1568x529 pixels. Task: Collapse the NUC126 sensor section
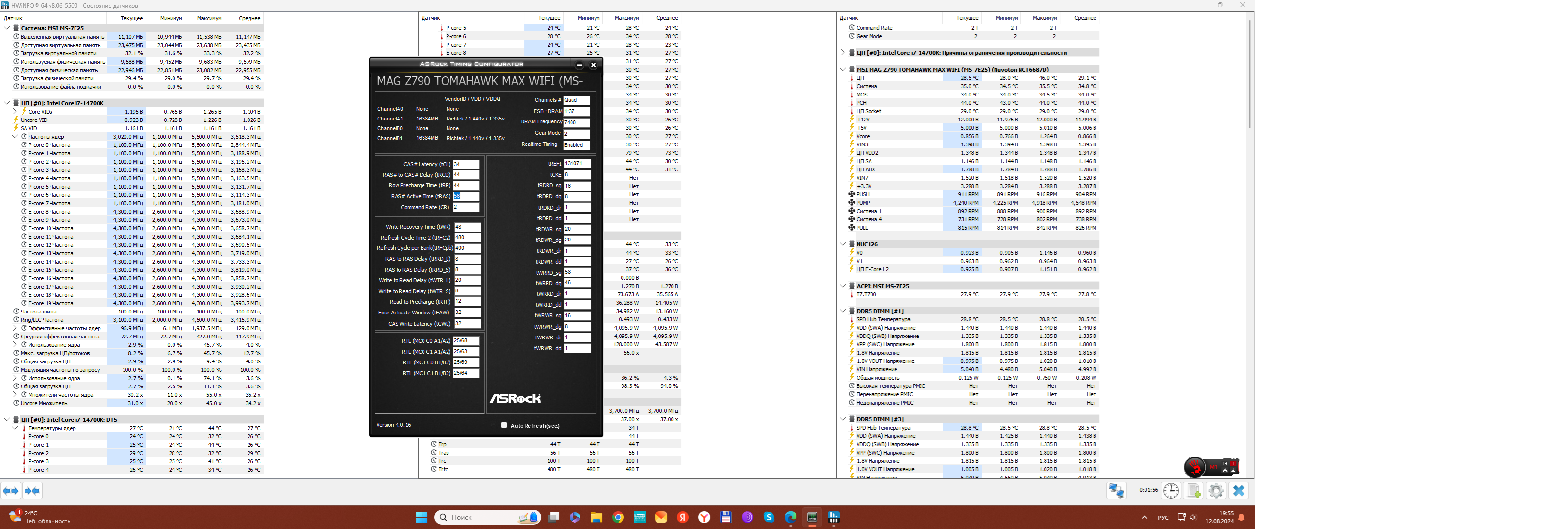tap(843, 244)
